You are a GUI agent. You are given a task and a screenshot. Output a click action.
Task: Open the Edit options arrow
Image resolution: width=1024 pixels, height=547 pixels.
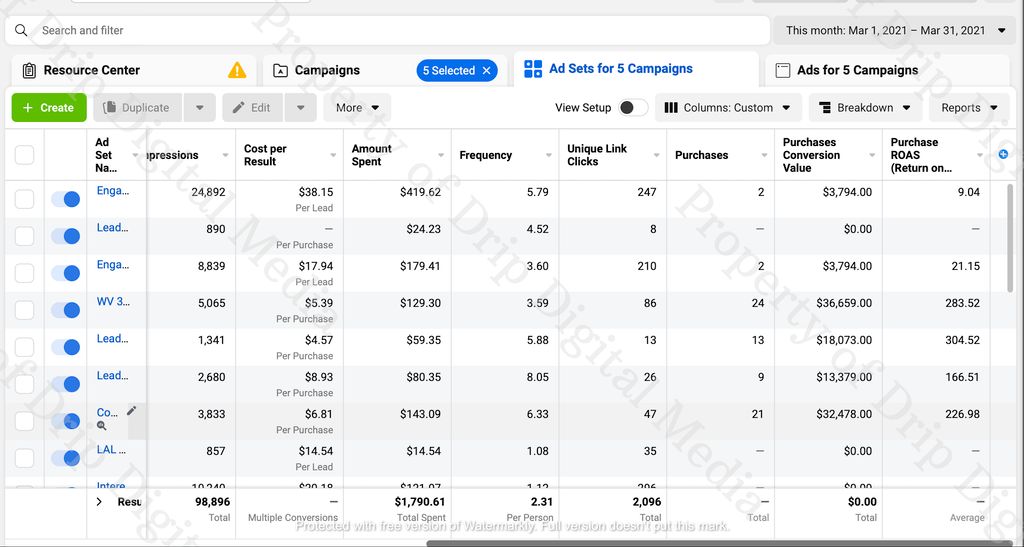(x=300, y=108)
